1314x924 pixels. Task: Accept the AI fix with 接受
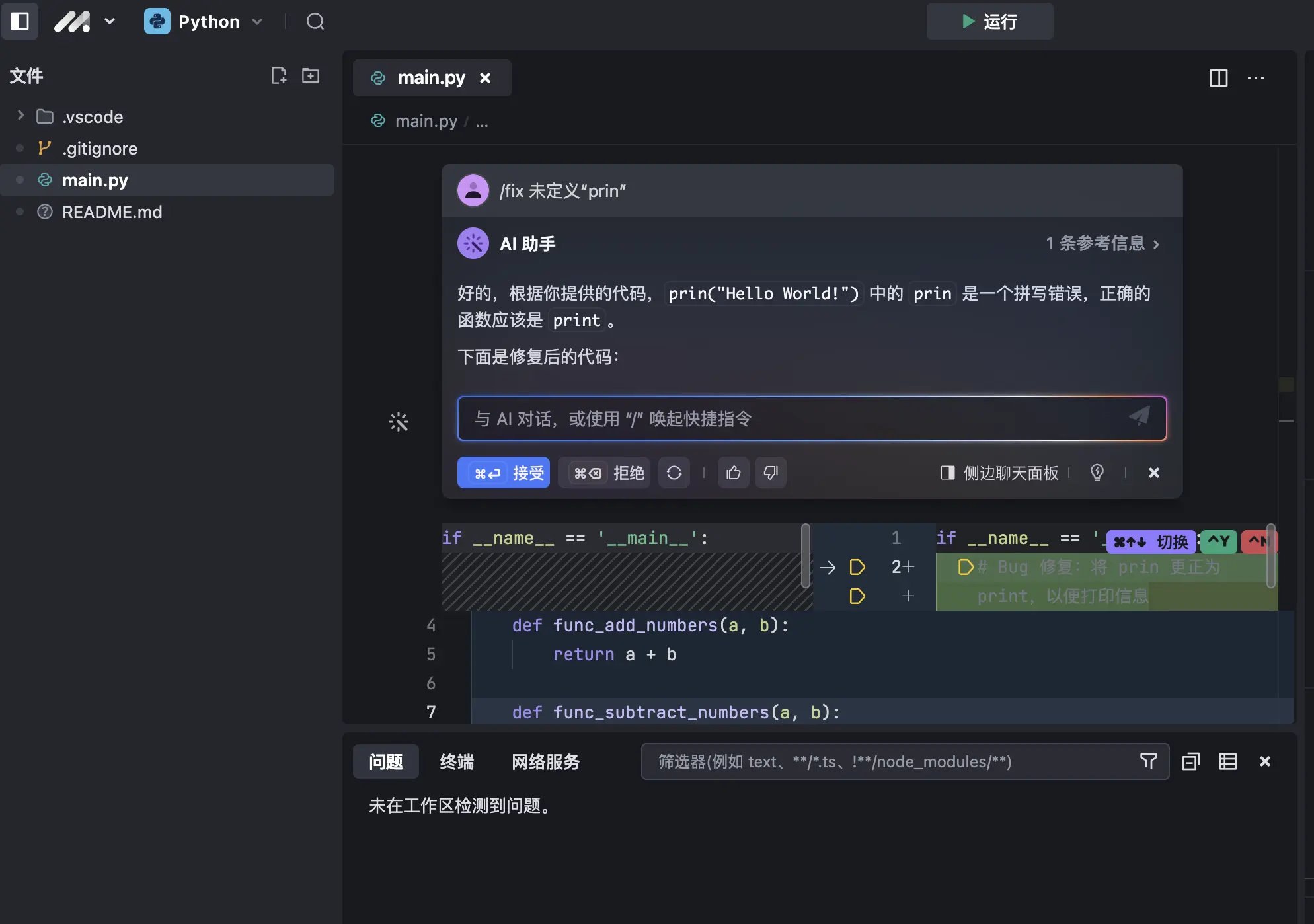[504, 473]
